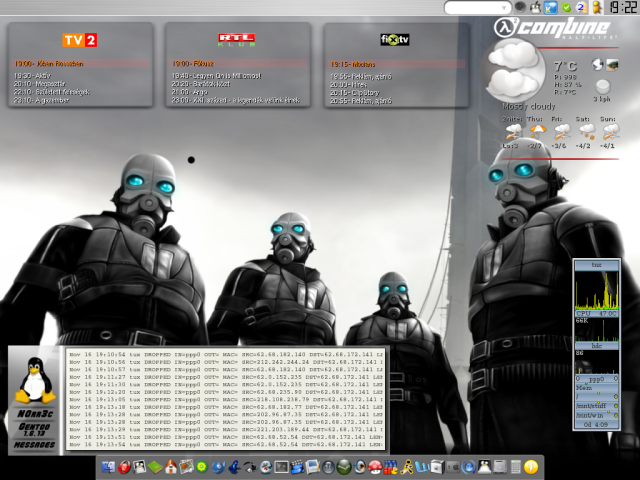Viewport: 640px width, 480px height.
Task: Click the 19:00 highlighted TV2 program row
Action: 80,64
